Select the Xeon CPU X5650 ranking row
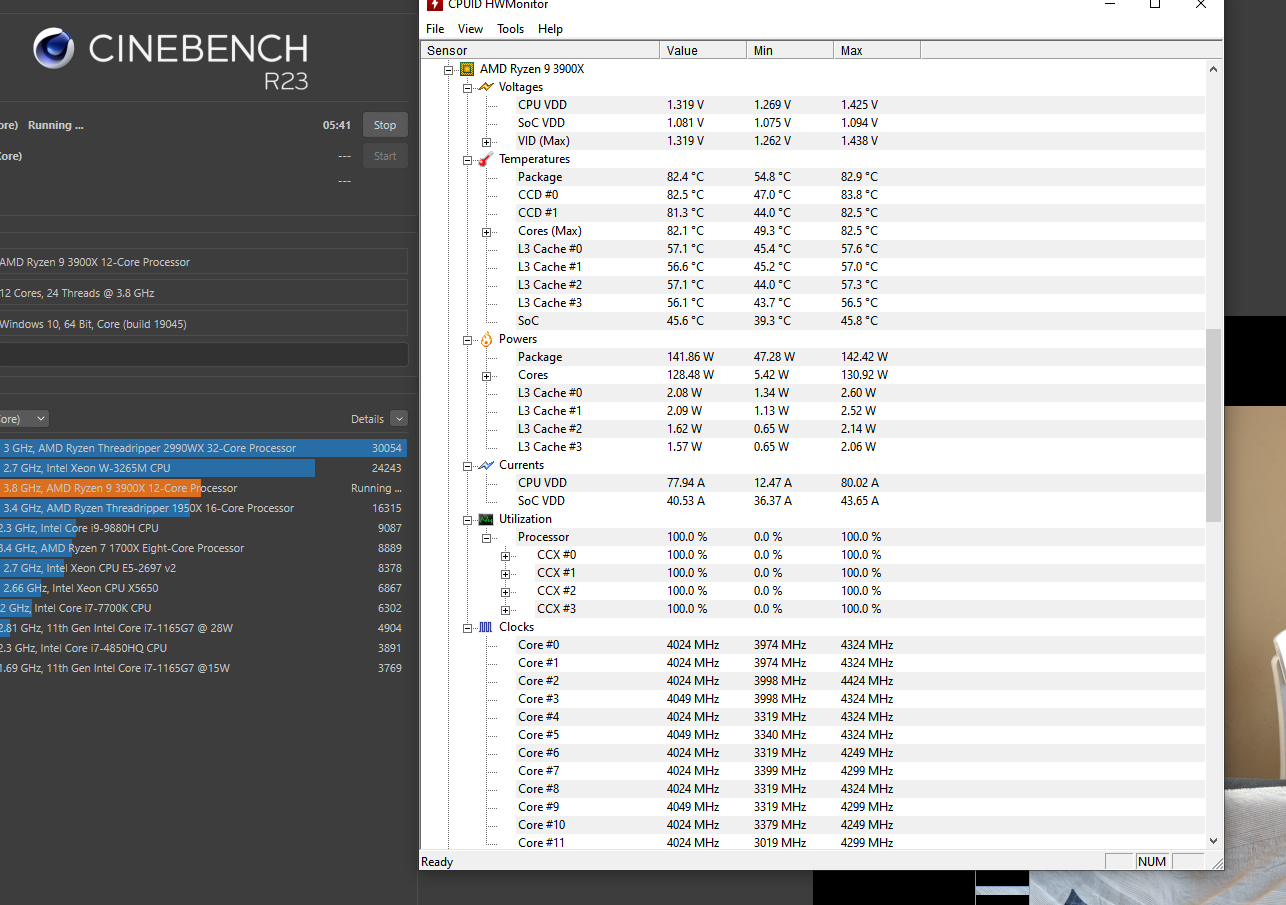Screen dimensions: 1286x905 coord(203,588)
